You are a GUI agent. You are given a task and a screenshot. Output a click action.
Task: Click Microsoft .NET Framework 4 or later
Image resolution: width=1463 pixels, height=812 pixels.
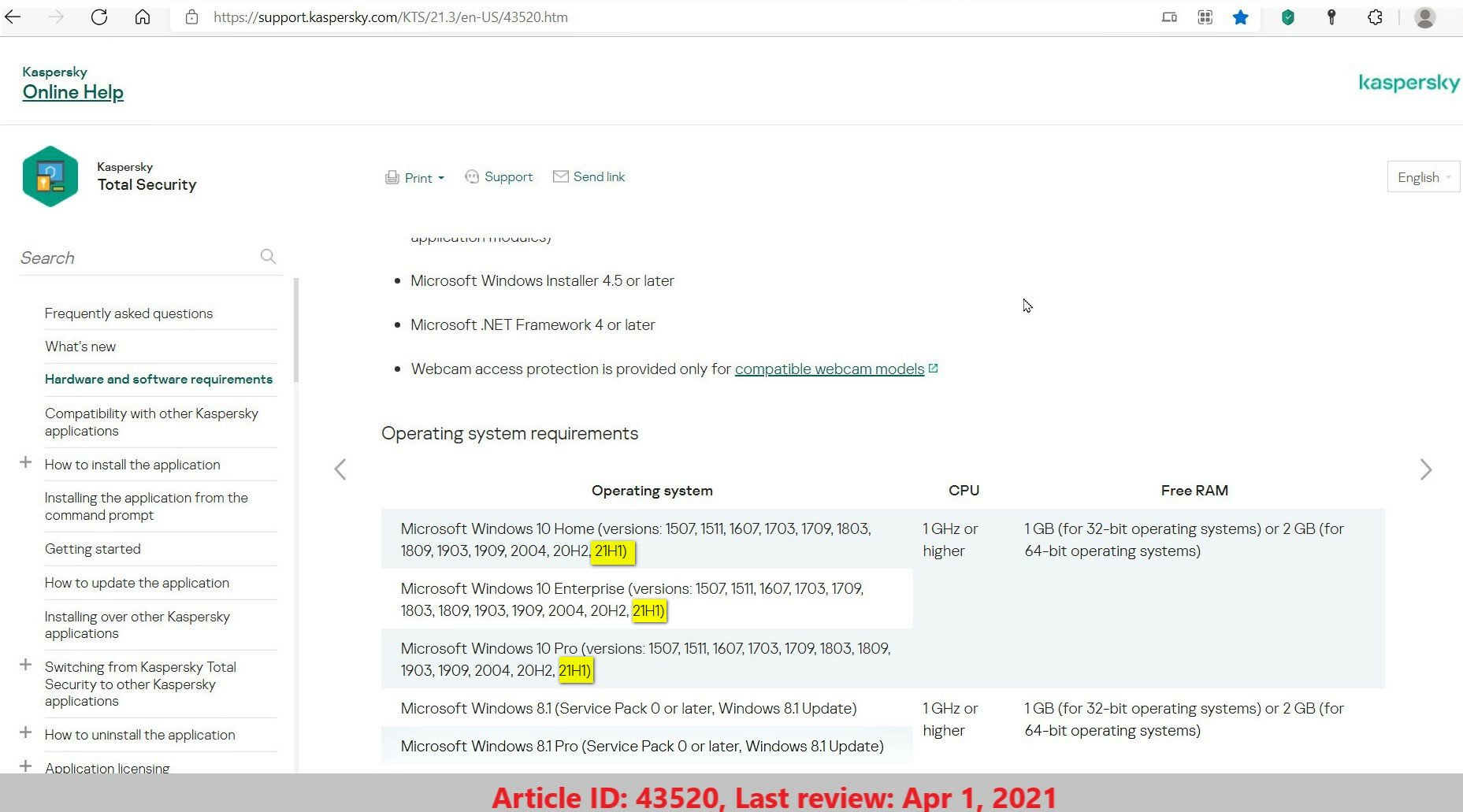click(x=533, y=325)
